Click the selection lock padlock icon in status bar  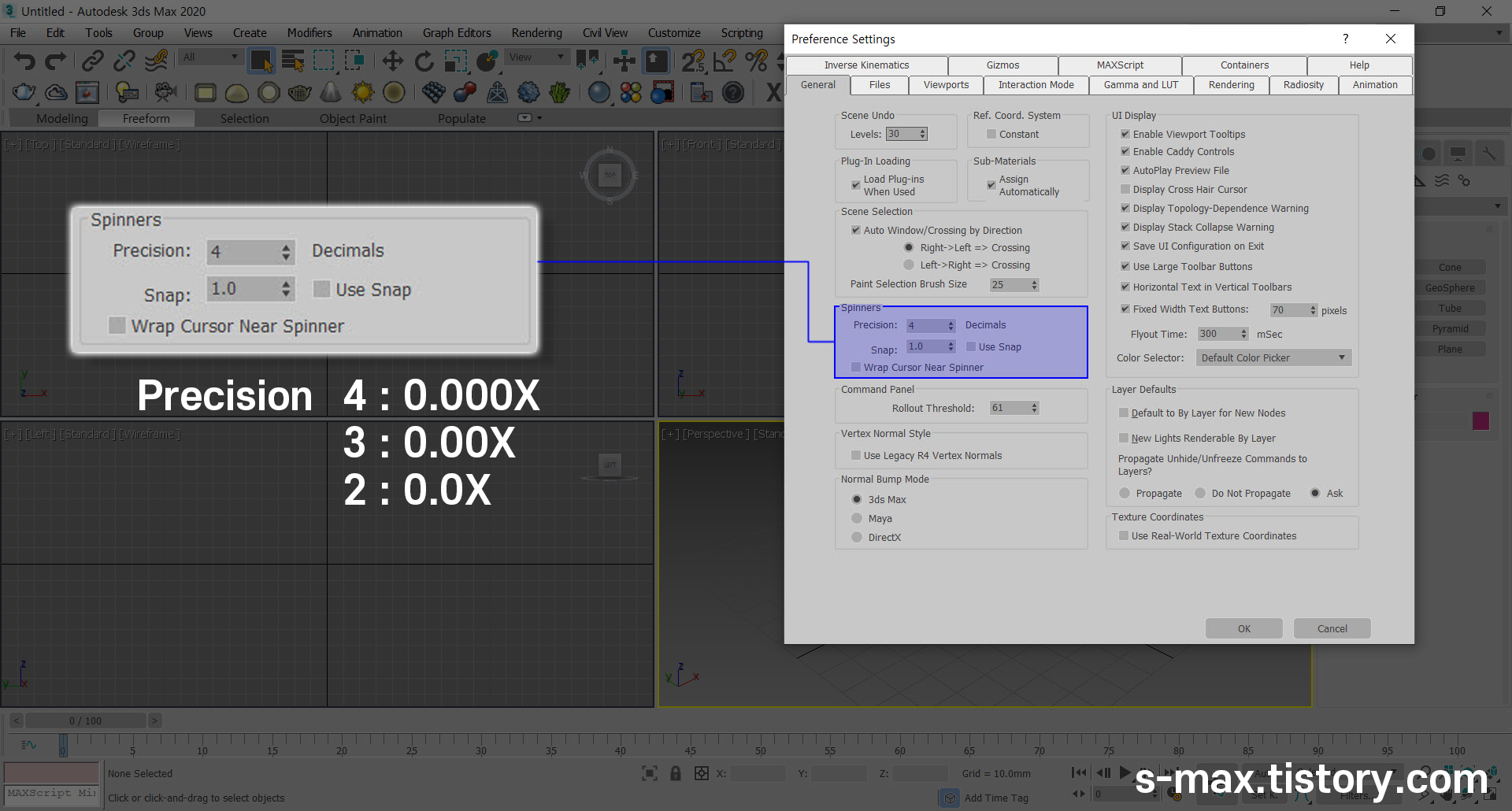[x=675, y=773]
